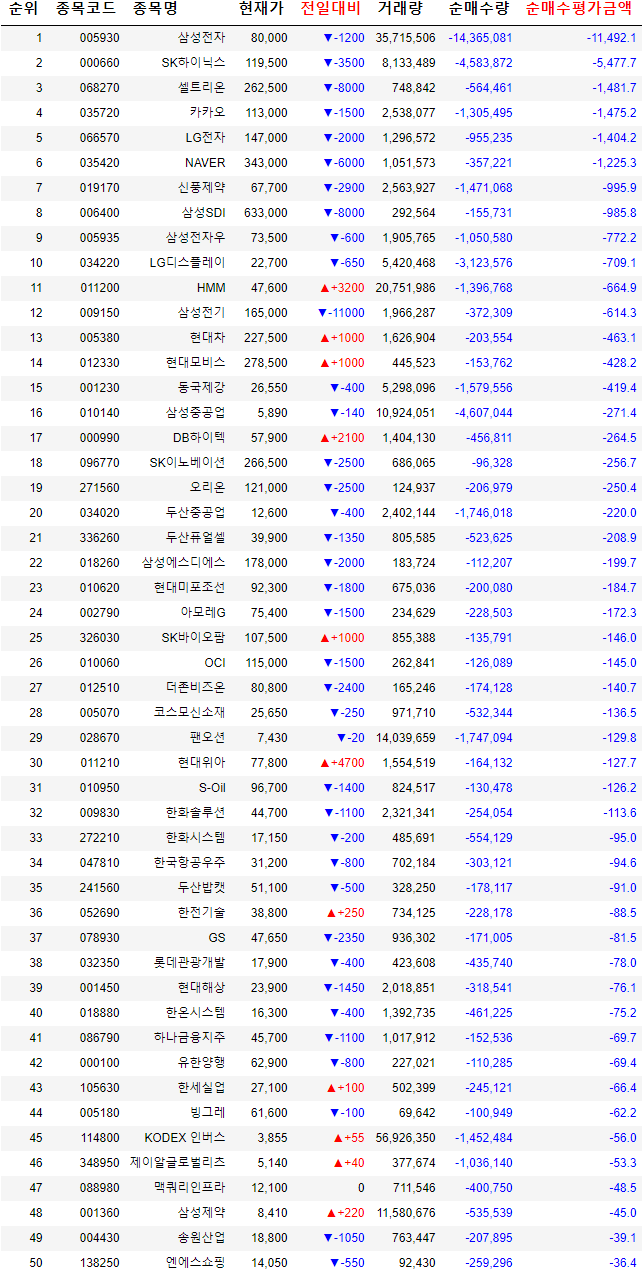Select stock name KODEX 인버스
Image resolution: width=643 pixels, height=1270 pixels.
pyautogui.click(x=185, y=1138)
